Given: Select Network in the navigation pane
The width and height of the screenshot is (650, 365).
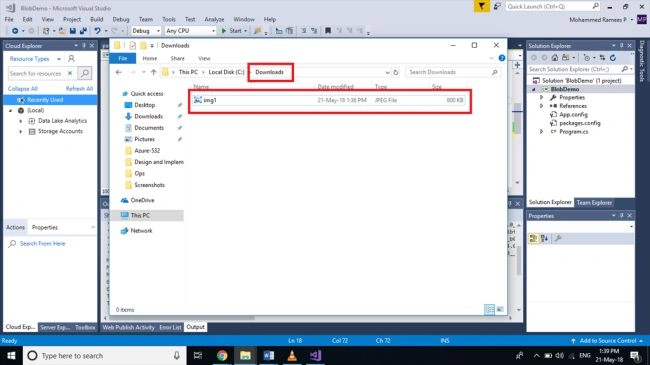Looking at the screenshot, I should 141,231.
